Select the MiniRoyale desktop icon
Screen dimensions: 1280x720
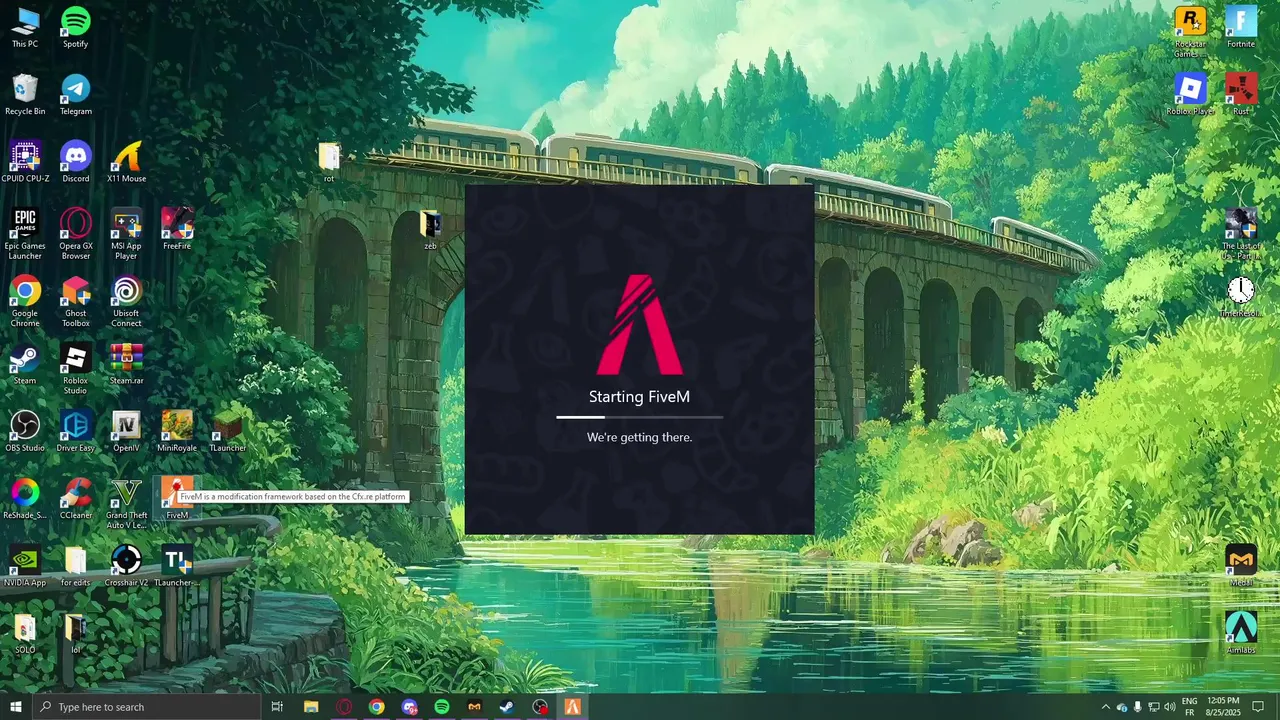(x=177, y=431)
